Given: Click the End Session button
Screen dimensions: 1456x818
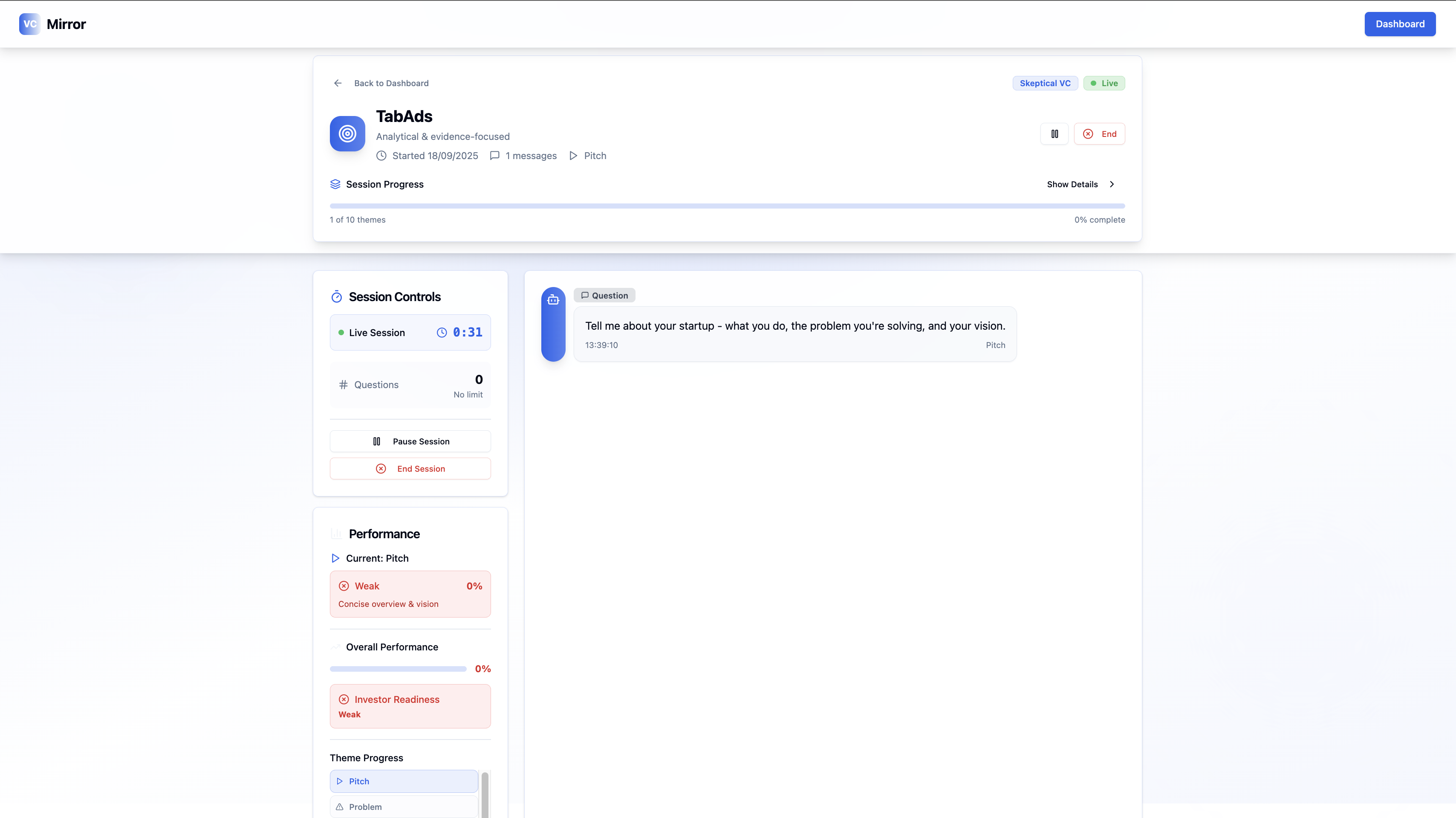Looking at the screenshot, I should pos(410,468).
